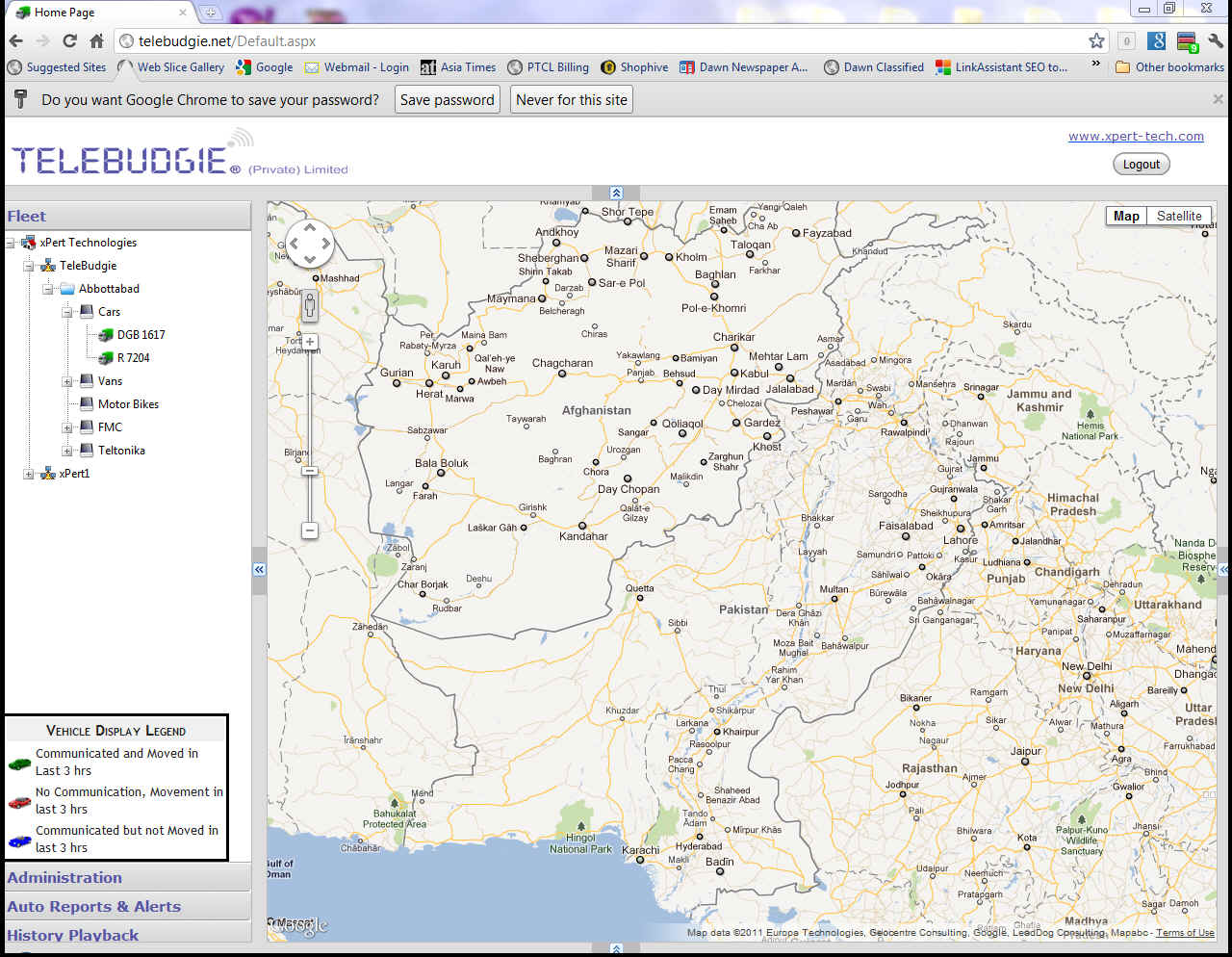Select the Motor Bikes tree label
1232x957 pixels.
coord(128,404)
